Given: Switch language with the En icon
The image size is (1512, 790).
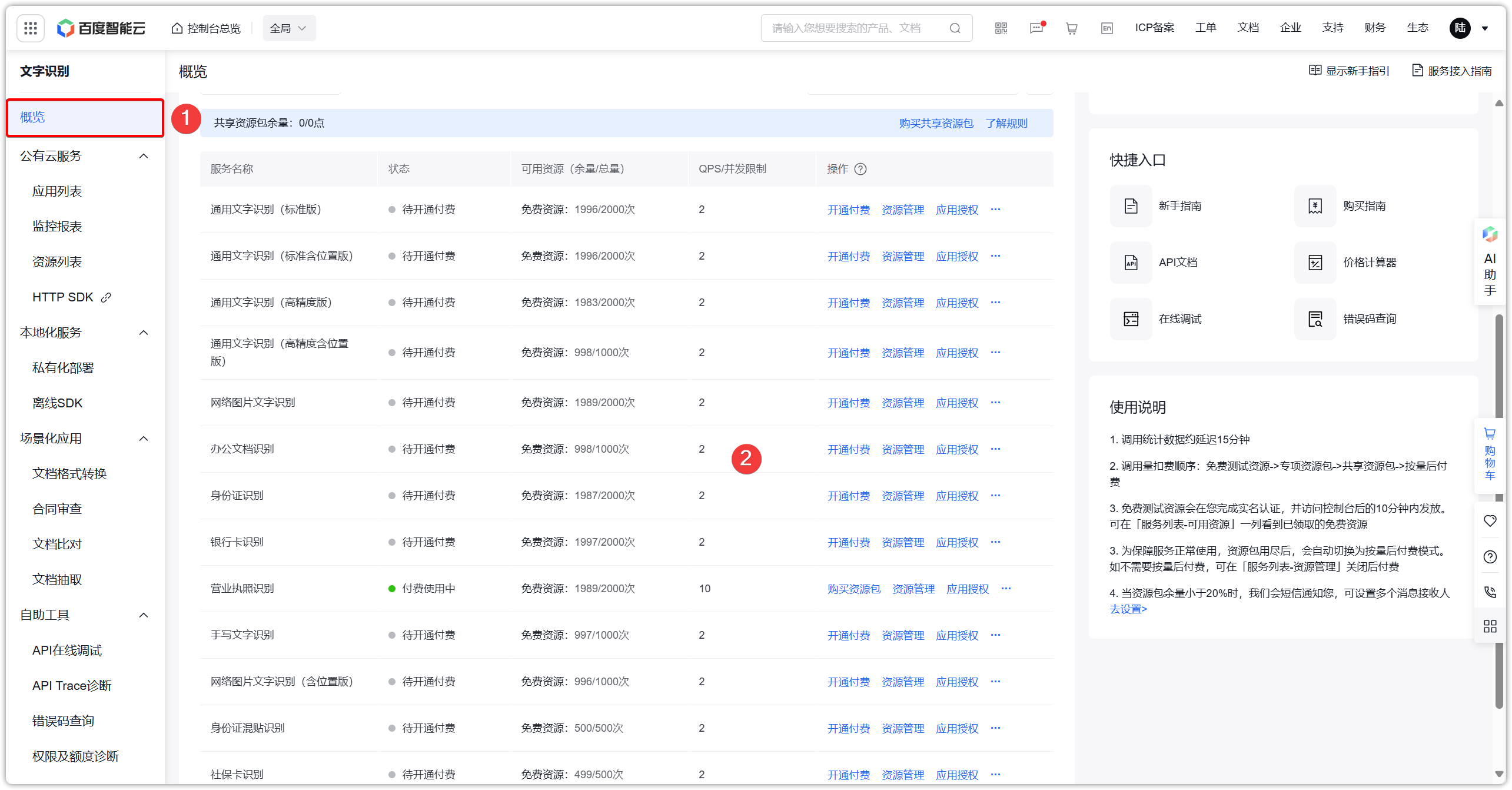Looking at the screenshot, I should 1107,28.
